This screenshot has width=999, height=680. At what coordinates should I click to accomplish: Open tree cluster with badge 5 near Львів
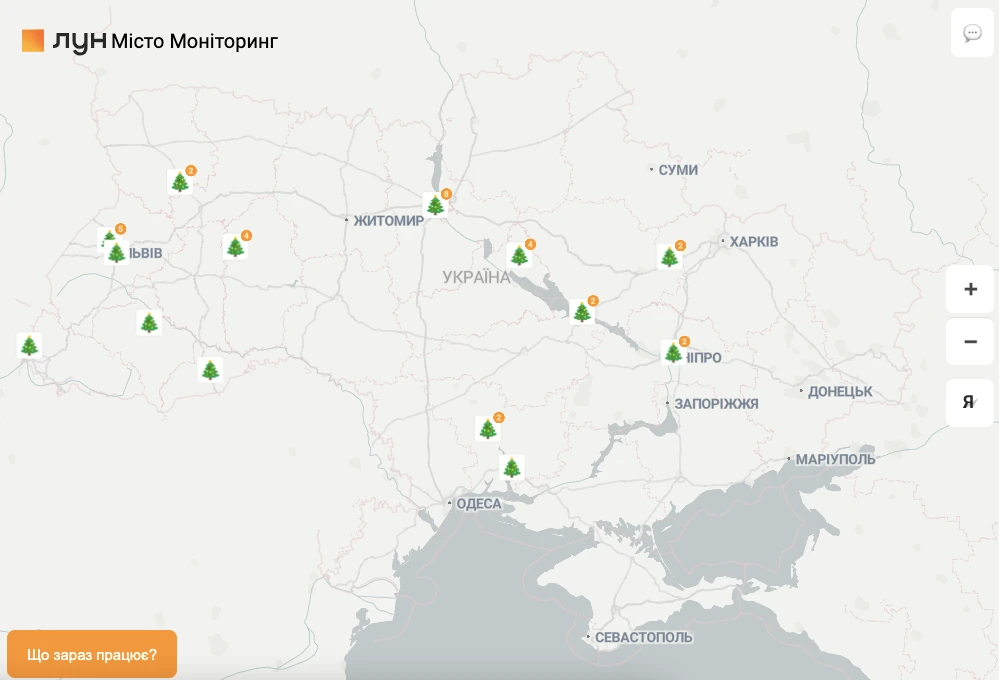click(x=108, y=237)
